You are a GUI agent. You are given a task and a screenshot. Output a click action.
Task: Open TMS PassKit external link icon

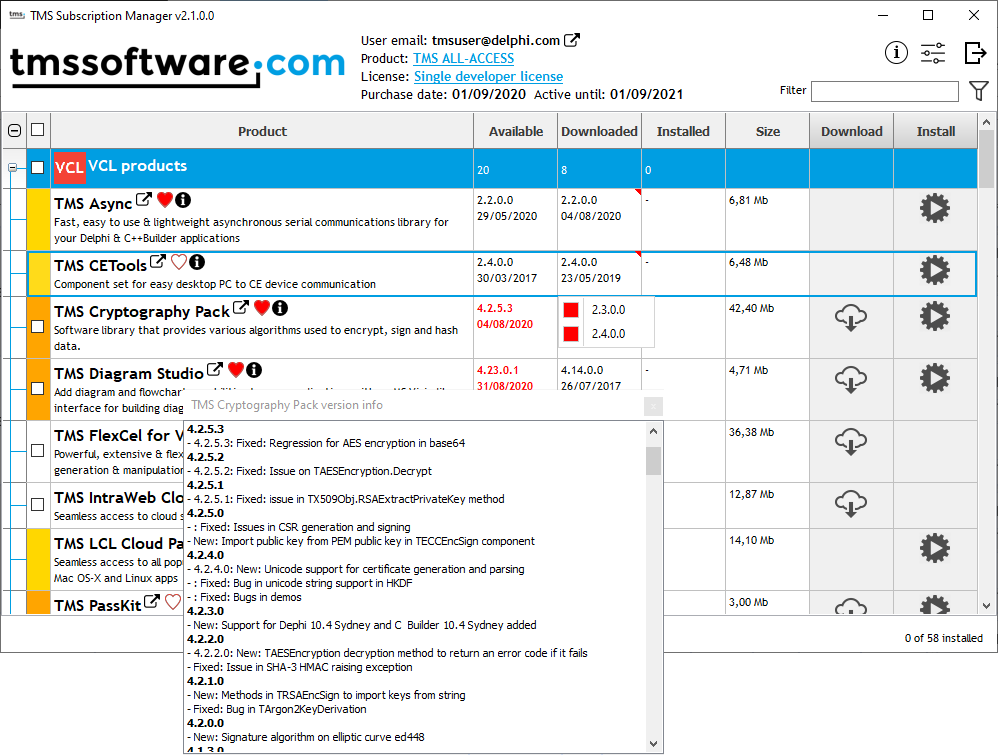(151, 602)
